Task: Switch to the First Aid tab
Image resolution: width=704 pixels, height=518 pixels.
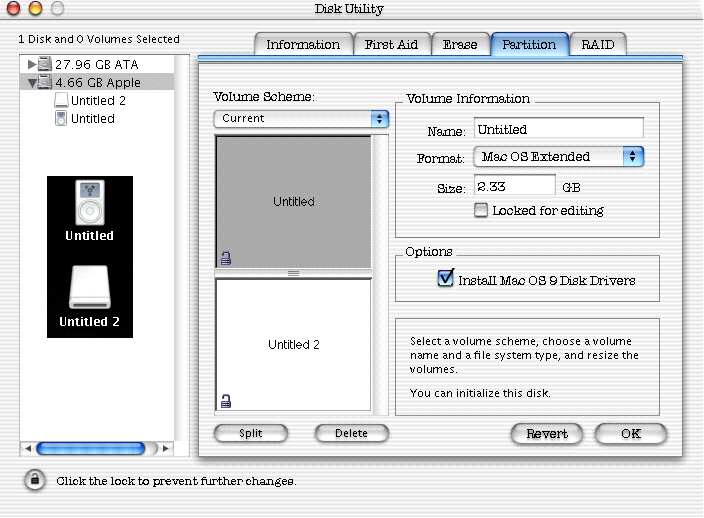Action: tap(392, 44)
